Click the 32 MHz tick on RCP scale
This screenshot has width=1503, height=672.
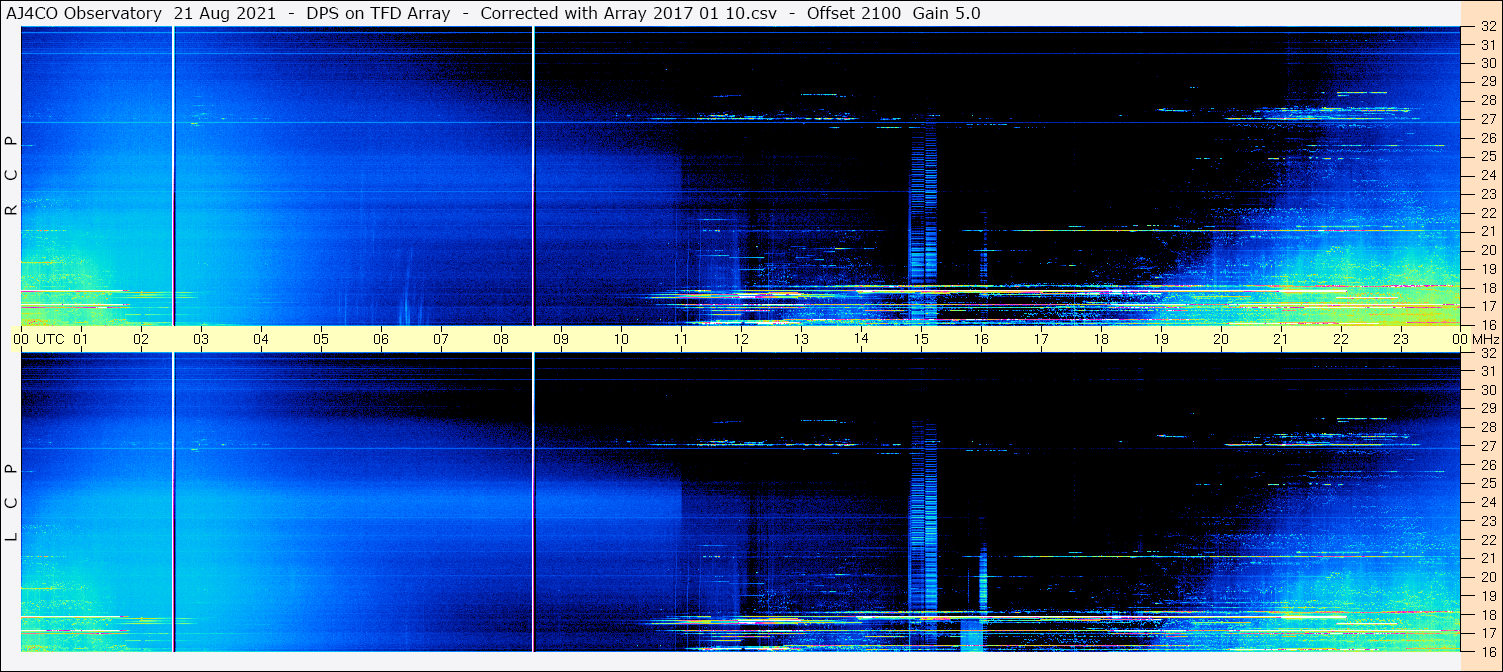tap(1487, 27)
